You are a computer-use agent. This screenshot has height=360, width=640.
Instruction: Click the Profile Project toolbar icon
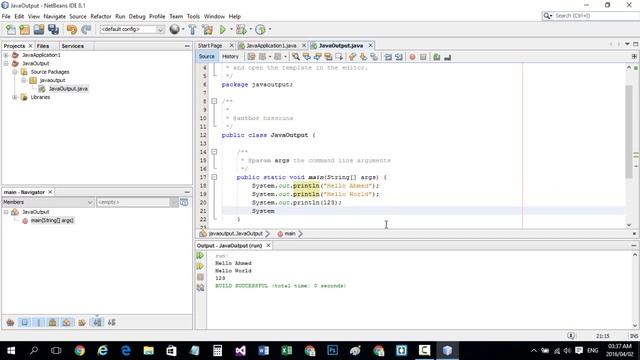260,29
